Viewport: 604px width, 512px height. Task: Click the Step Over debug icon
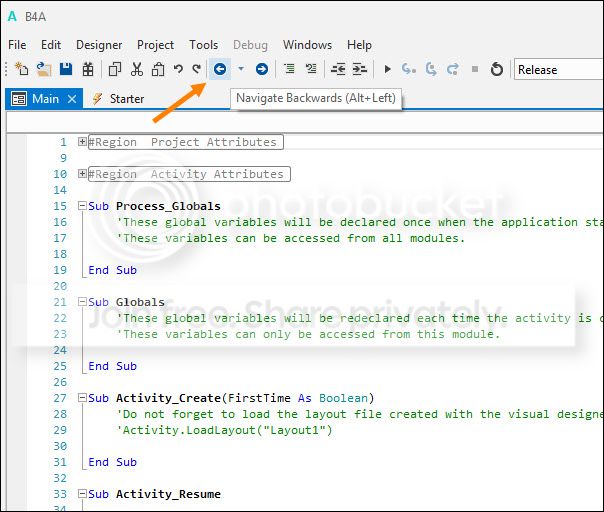(x=431, y=69)
